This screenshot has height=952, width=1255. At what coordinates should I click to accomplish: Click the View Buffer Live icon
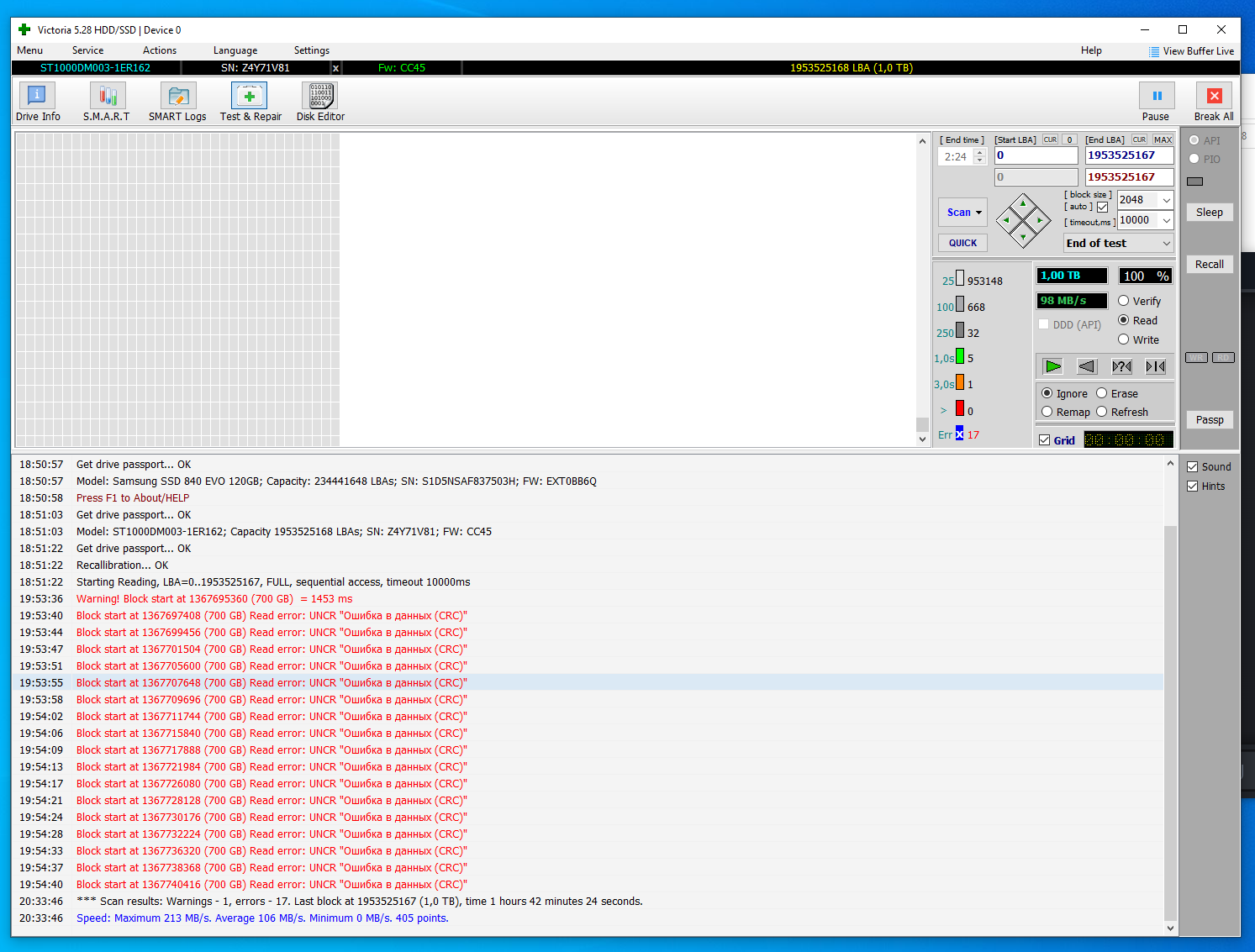tap(1154, 51)
